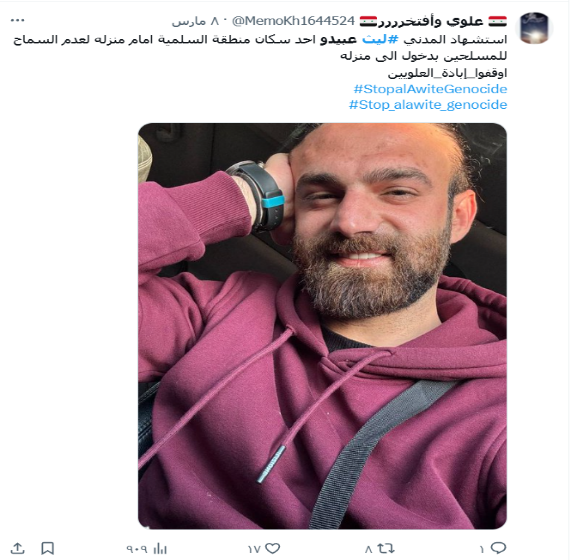Viewport: 571px width, 560px height.
Task: Click the display name علوي وأفتخرررر
Action: (433, 21)
